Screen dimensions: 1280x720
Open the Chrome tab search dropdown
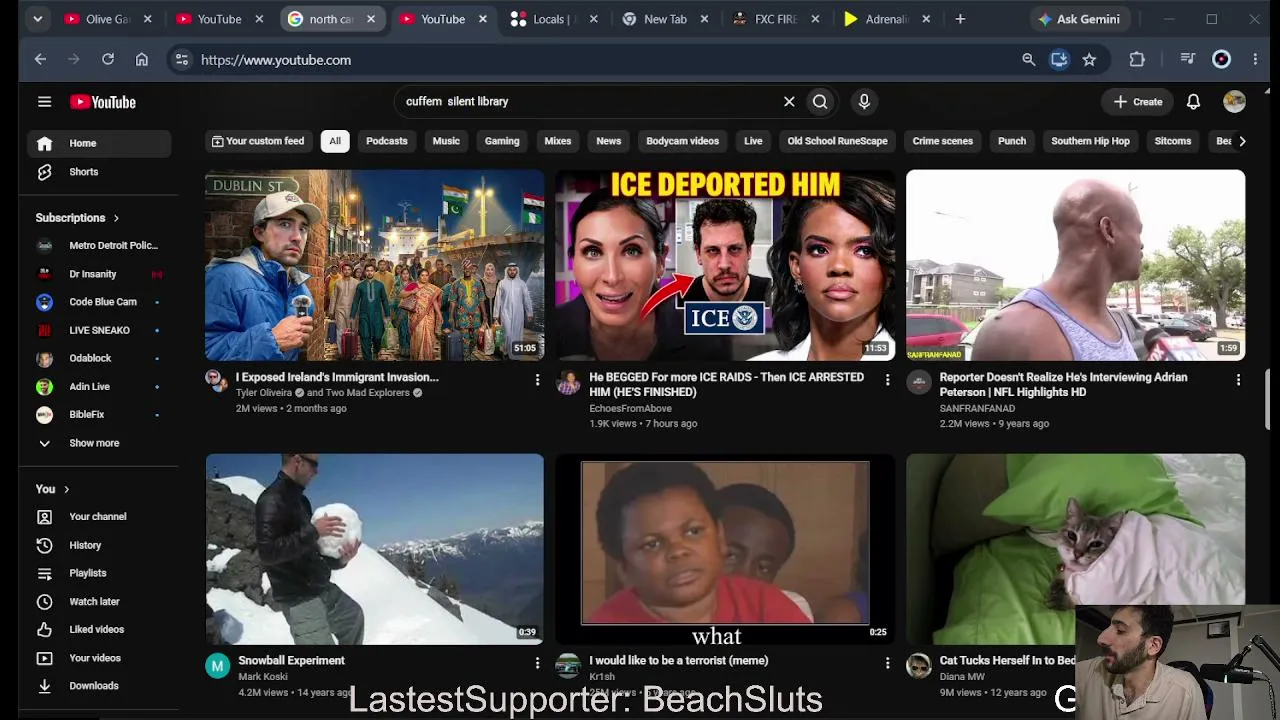pyautogui.click(x=37, y=19)
